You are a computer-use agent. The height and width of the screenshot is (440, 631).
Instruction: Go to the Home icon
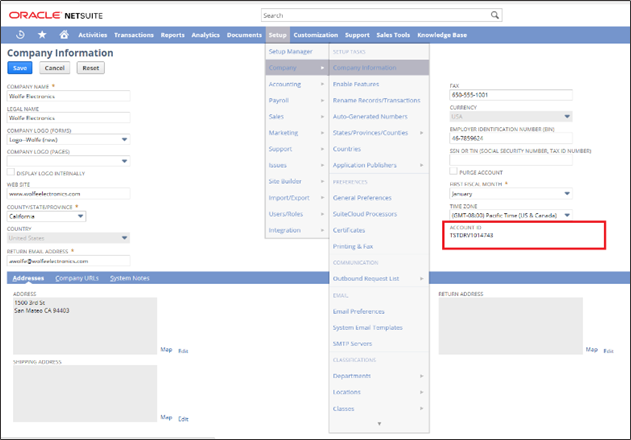64,35
